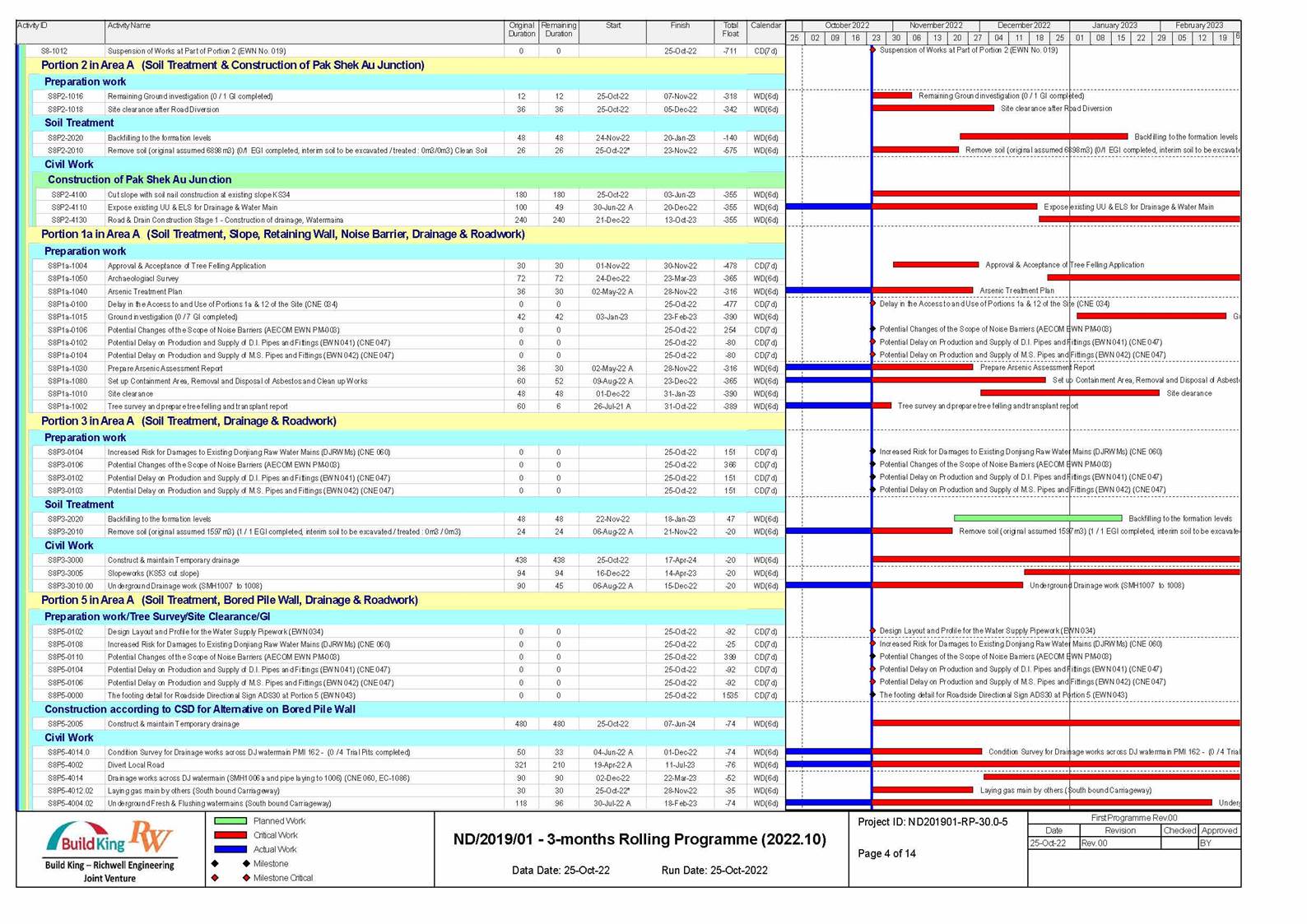Select the Original Duration column header
This screenshot has width=1307, height=924.
(521, 32)
